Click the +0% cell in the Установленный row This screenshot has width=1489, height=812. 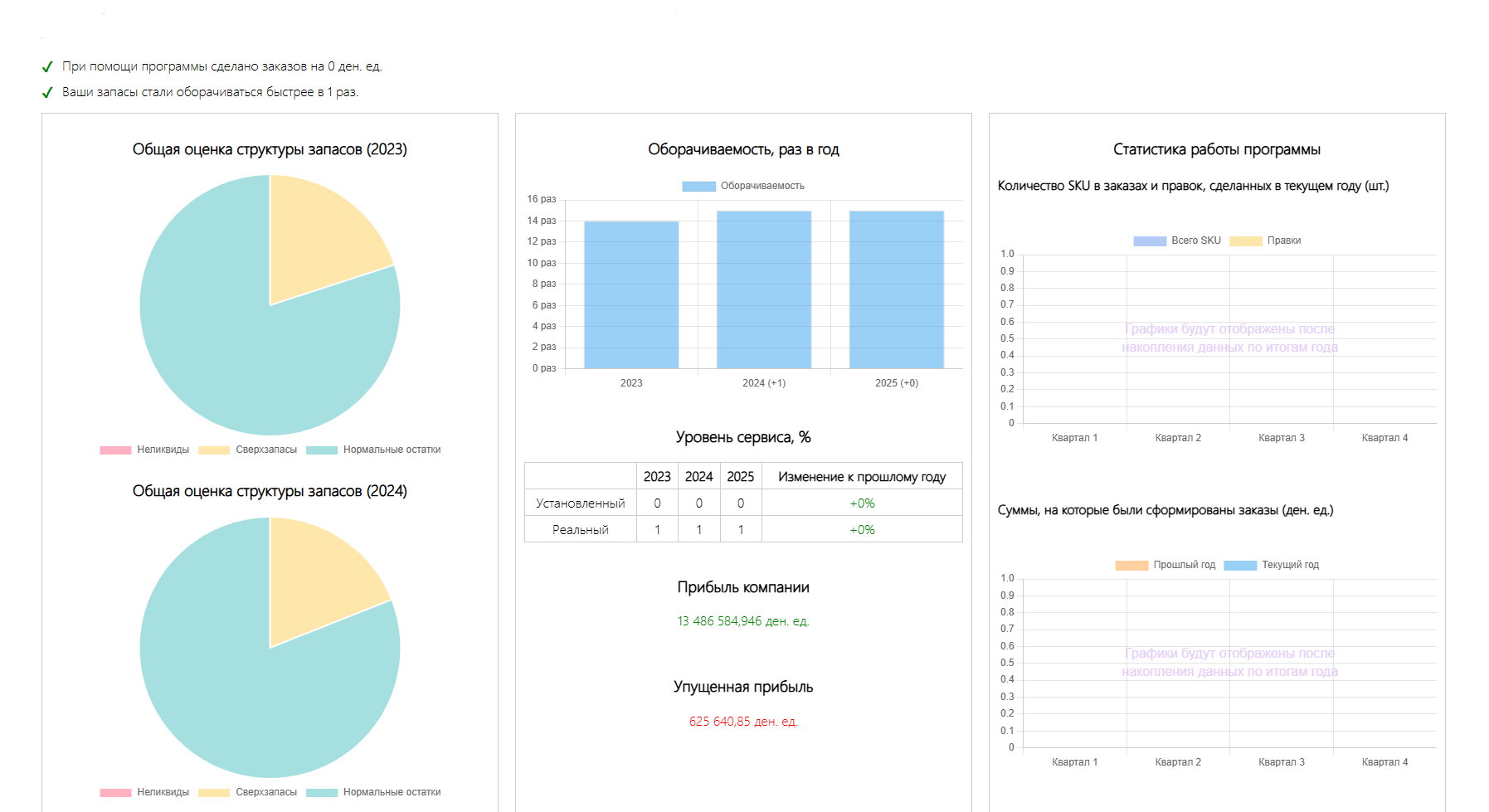point(862,503)
